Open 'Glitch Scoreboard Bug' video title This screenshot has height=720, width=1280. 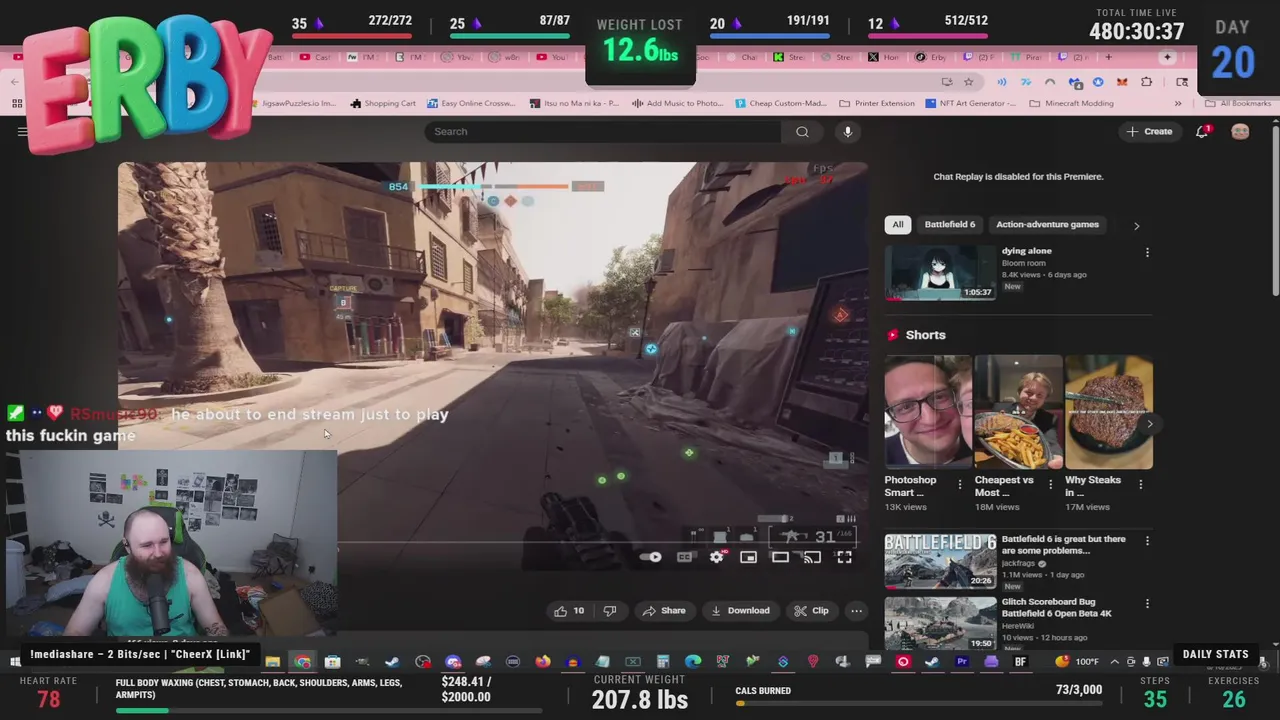point(1057,607)
